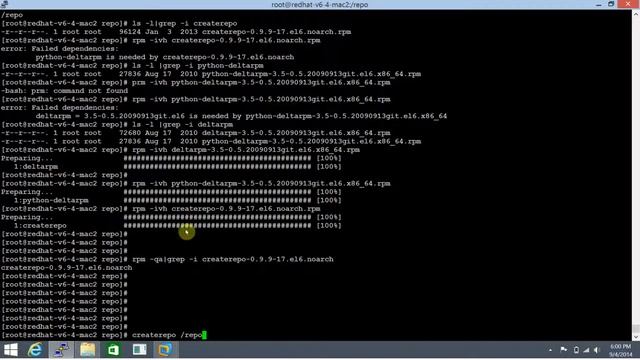640x360 pixels.
Task: Open the Action Center flag icon
Action: 564,350
